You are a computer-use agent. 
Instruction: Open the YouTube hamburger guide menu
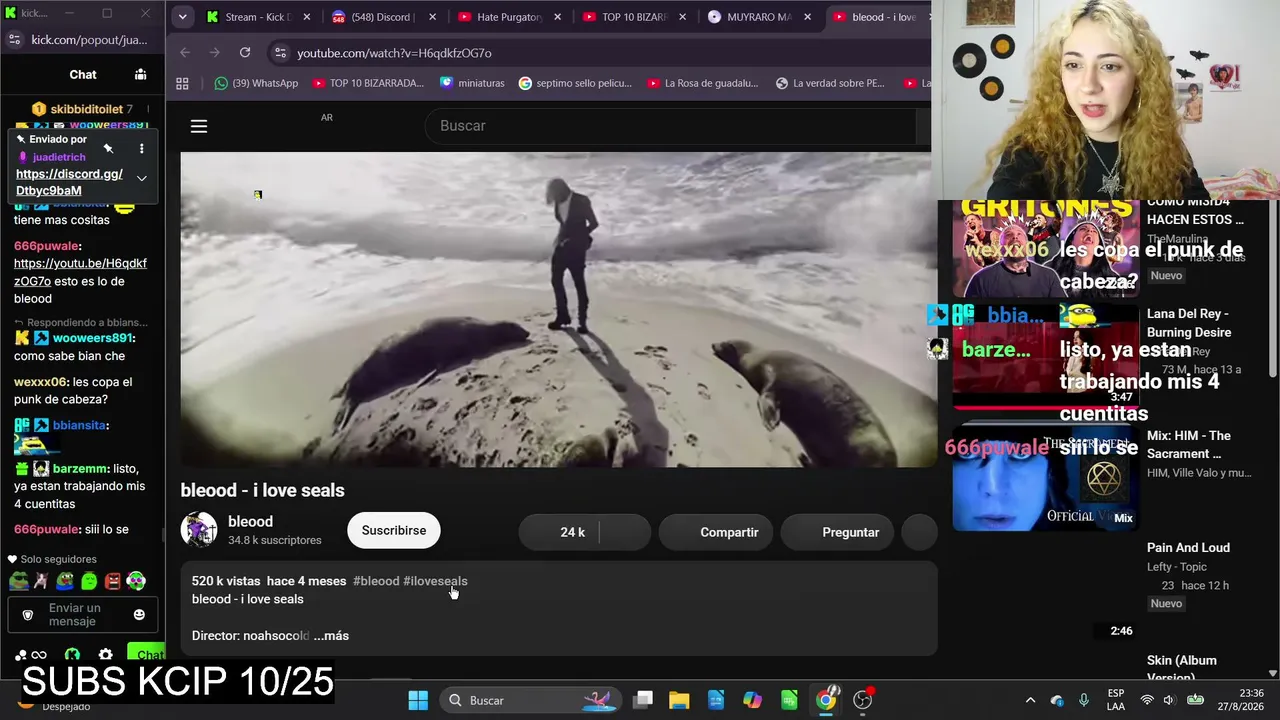click(x=199, y=126)
